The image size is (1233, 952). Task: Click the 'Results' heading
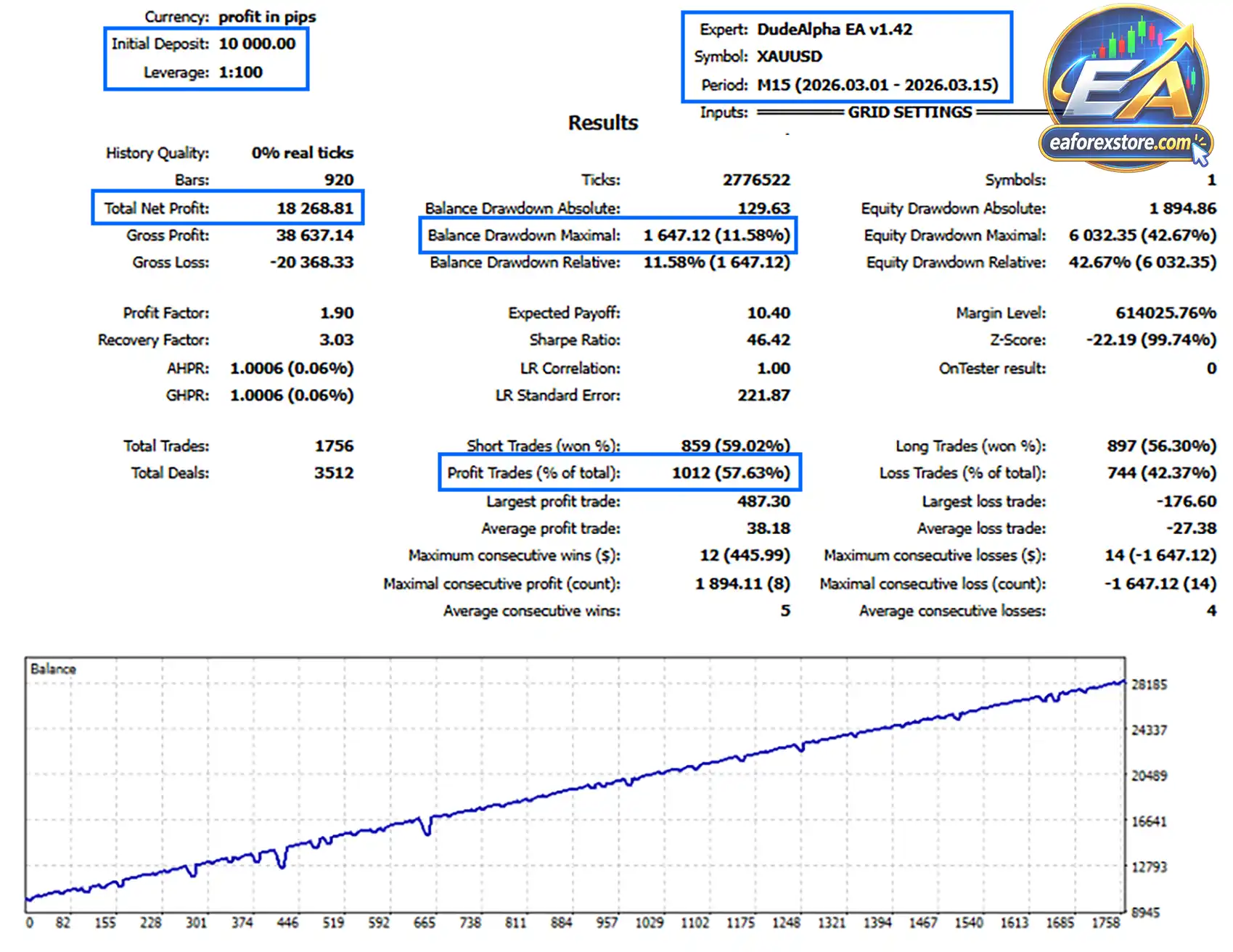pos(603,123)
